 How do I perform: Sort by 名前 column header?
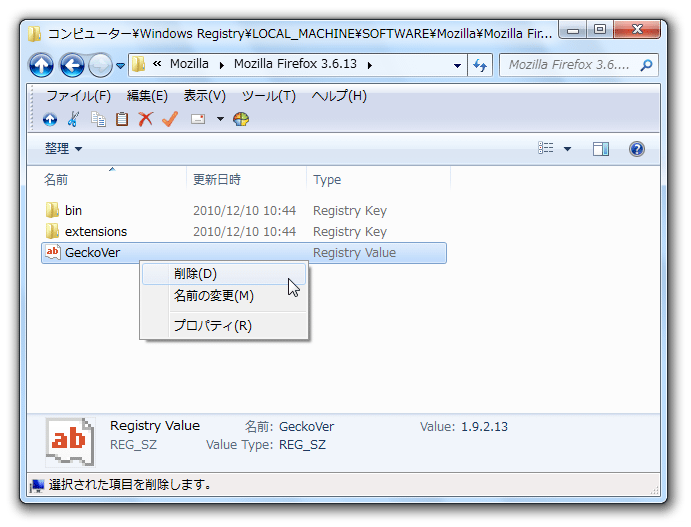click(x=56, y=179)
